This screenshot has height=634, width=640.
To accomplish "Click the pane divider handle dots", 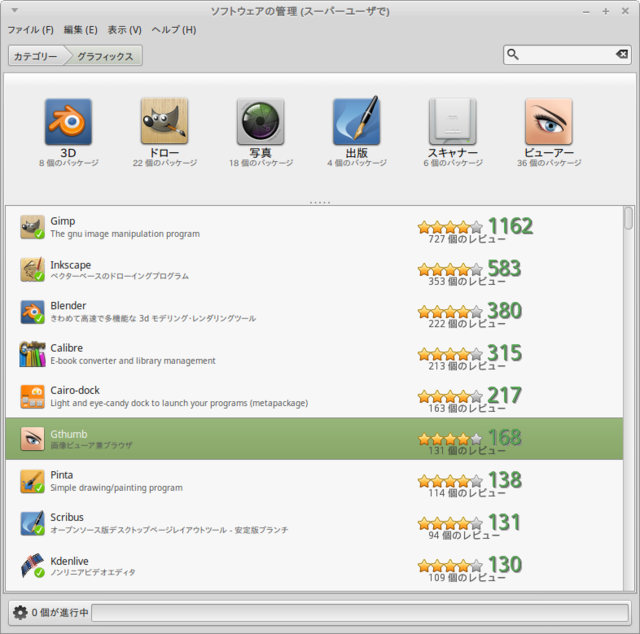I will tap(320, 202).
